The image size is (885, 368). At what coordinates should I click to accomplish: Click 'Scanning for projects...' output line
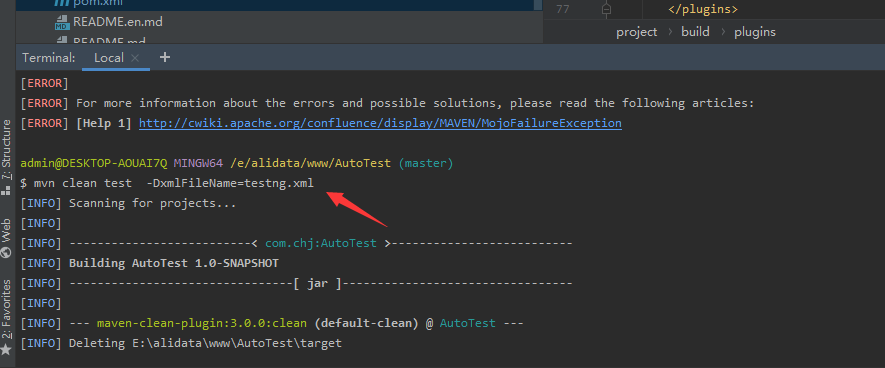pos(128,203)
